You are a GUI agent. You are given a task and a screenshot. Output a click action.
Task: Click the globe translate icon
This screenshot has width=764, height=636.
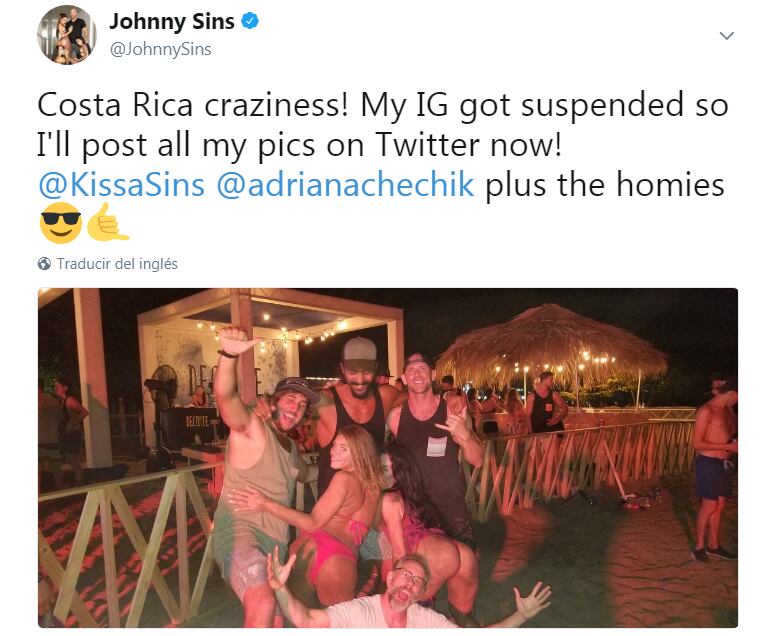pyautogui.click(x=44, y=264)
